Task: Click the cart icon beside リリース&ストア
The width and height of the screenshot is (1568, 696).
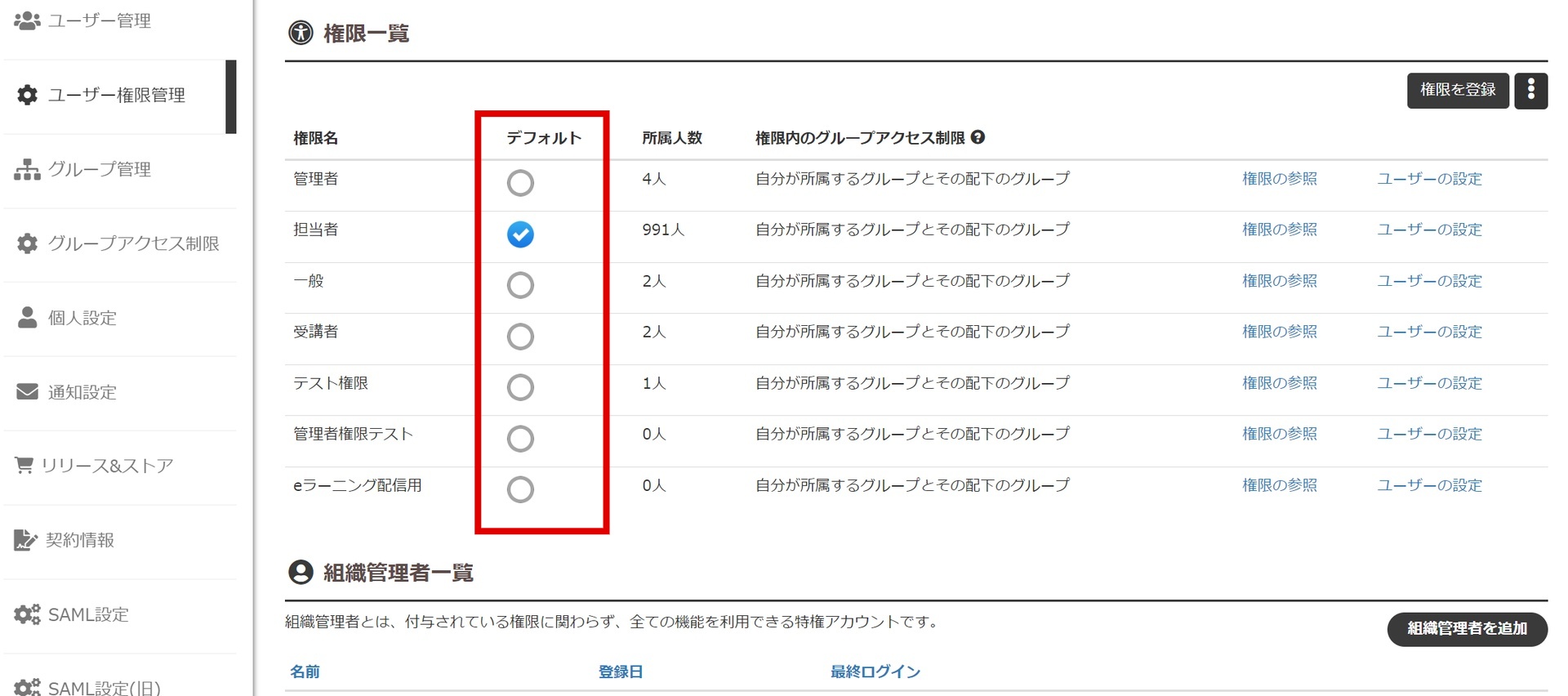Action: tap(24, 466)
